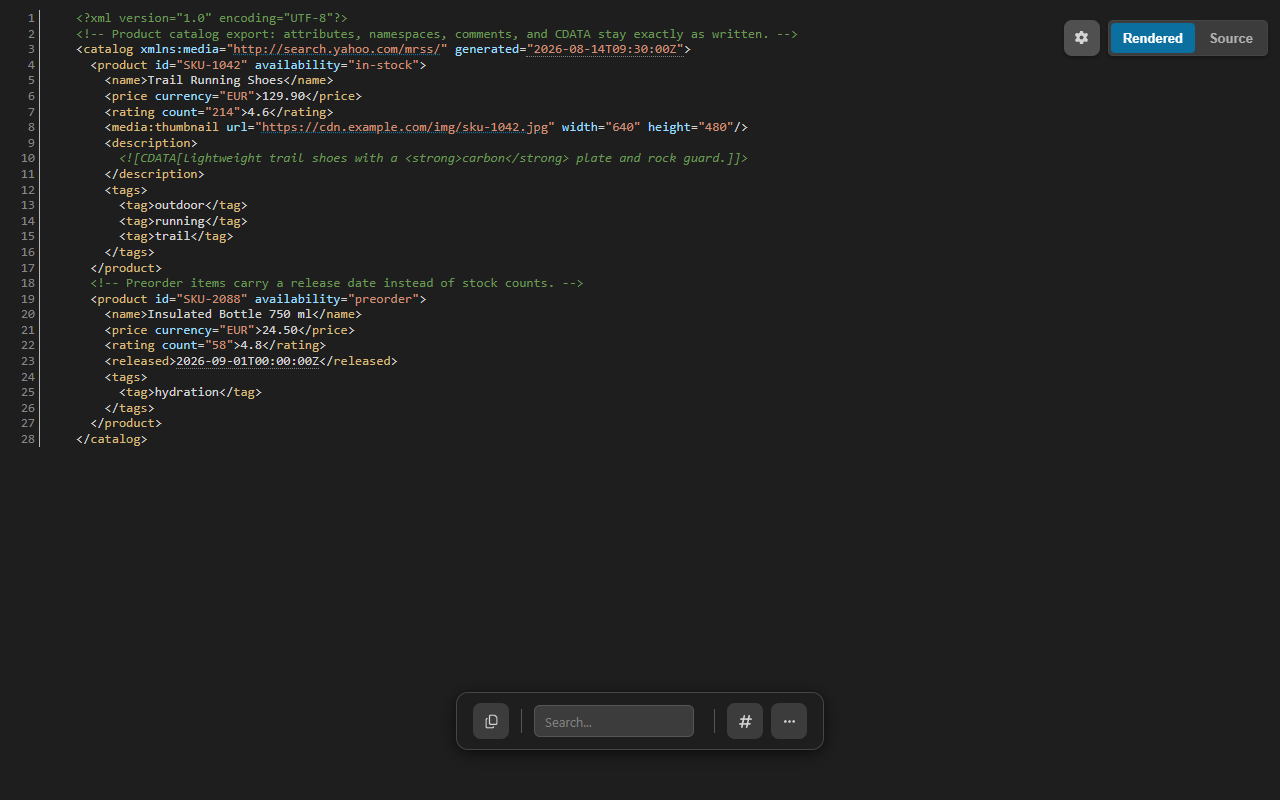The image size is (1280, 800).
Task: Switch to Source view
Action: coord(1231,38)
